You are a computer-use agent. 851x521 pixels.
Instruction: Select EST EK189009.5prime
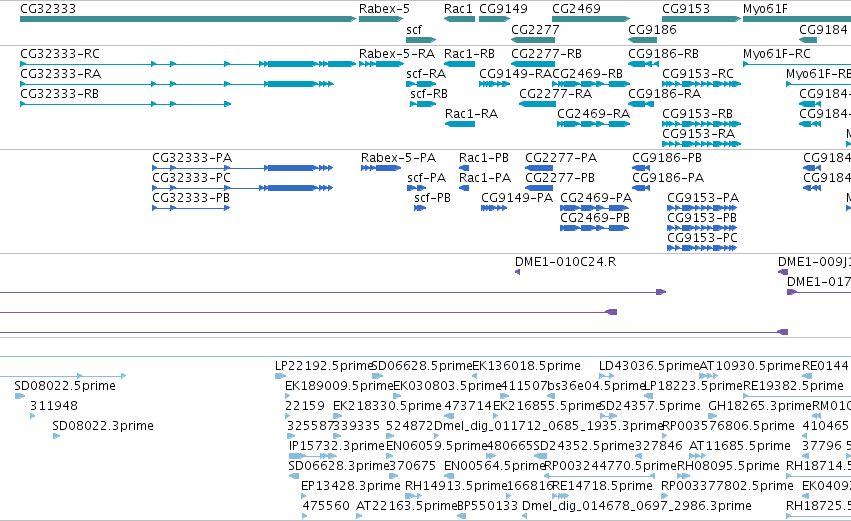click(339, 386)
